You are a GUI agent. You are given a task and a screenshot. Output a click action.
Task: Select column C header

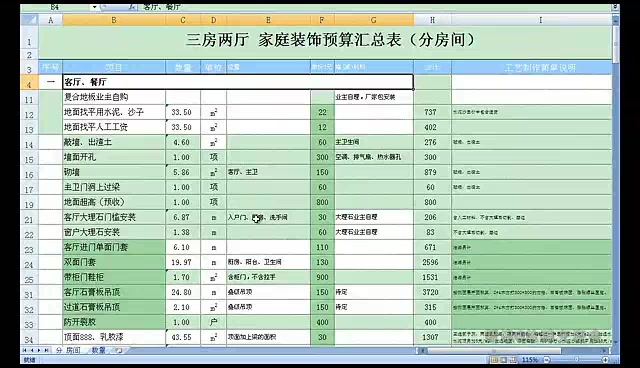[x=183, y=20]
